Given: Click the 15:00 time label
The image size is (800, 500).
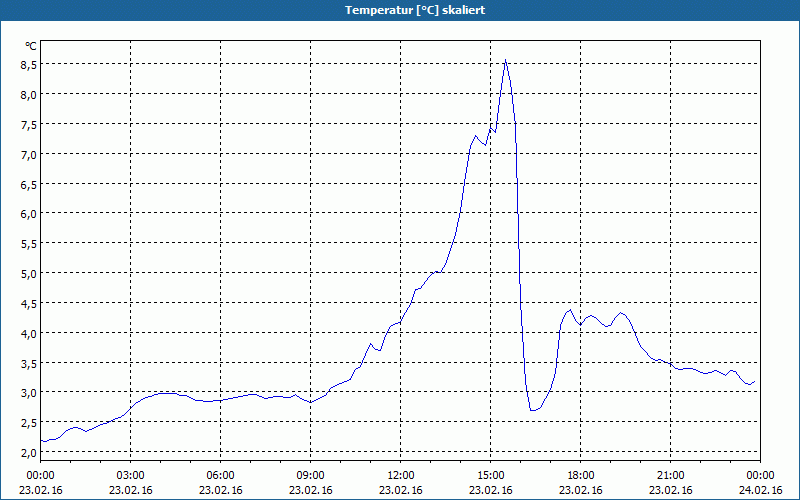Looking at the screenshot, I should click(x=491, y=475).
